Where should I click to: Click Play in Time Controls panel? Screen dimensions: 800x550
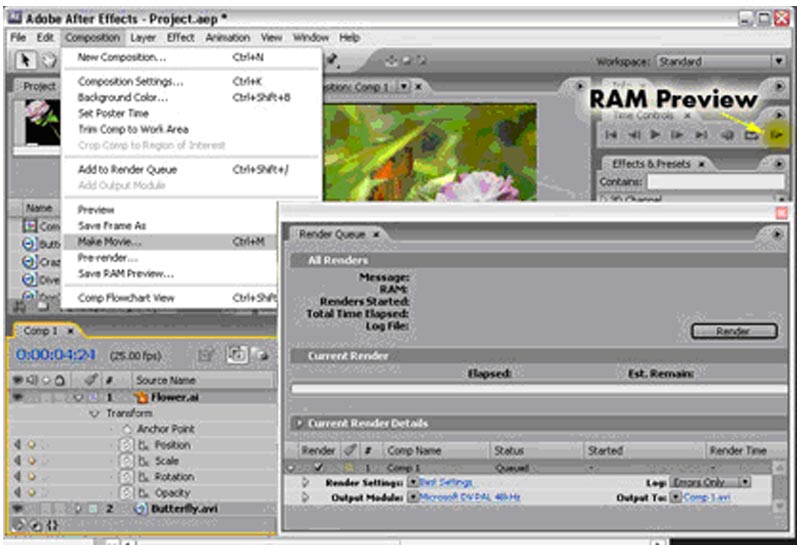tap(655, 135)
